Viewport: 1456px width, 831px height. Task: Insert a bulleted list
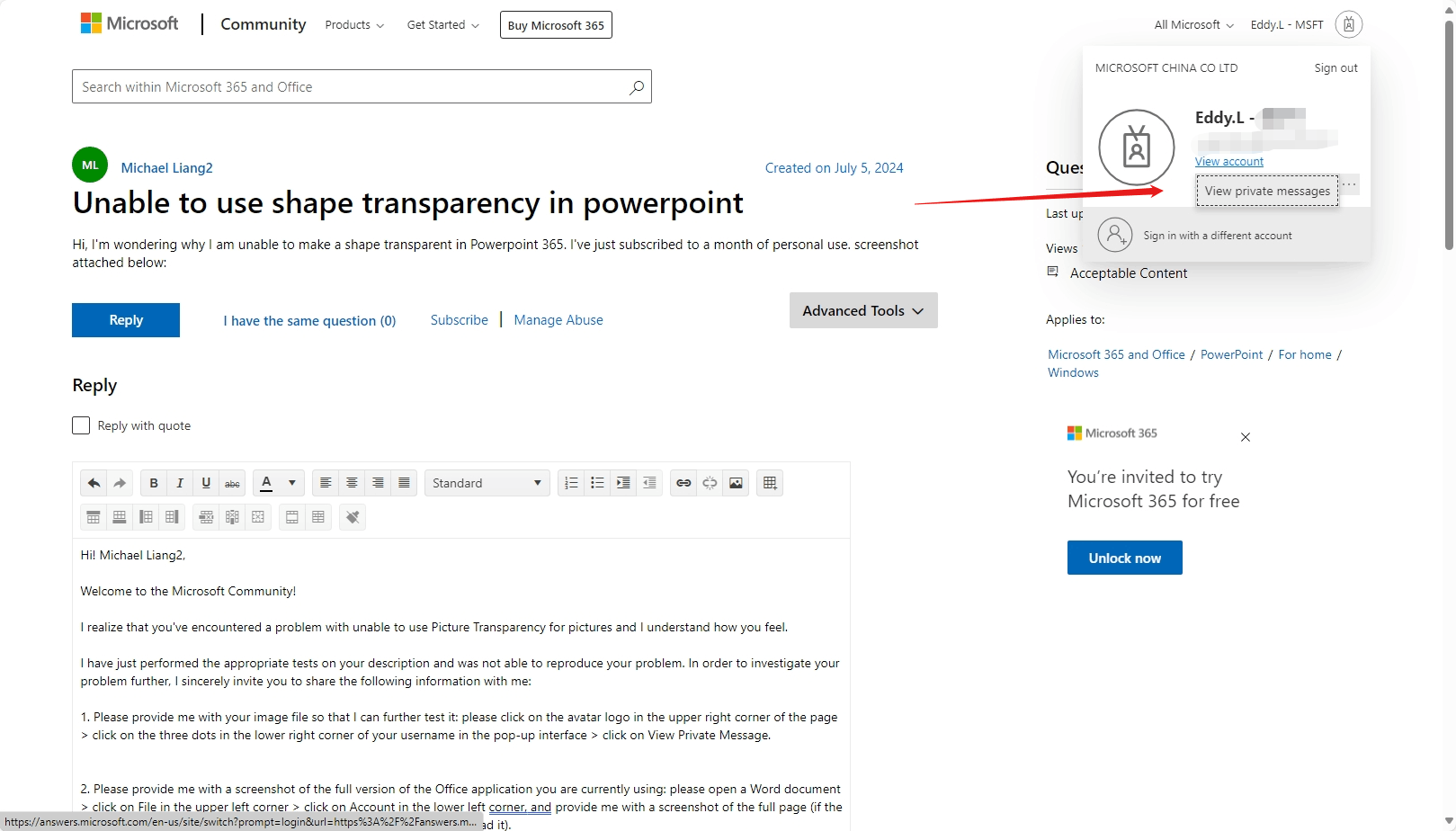[x=597, y=483]
